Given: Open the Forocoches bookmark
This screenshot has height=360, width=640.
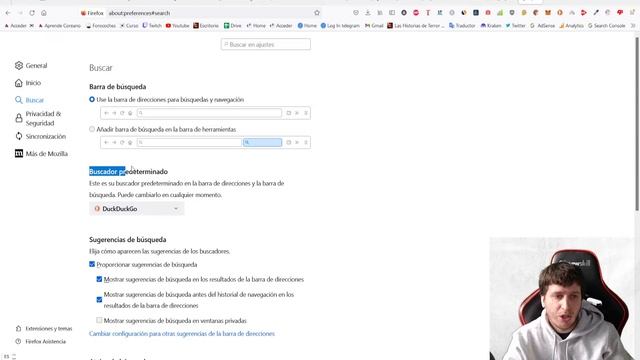Looking at the screenshot, I should pyautogui.click(x=101, y=26).
